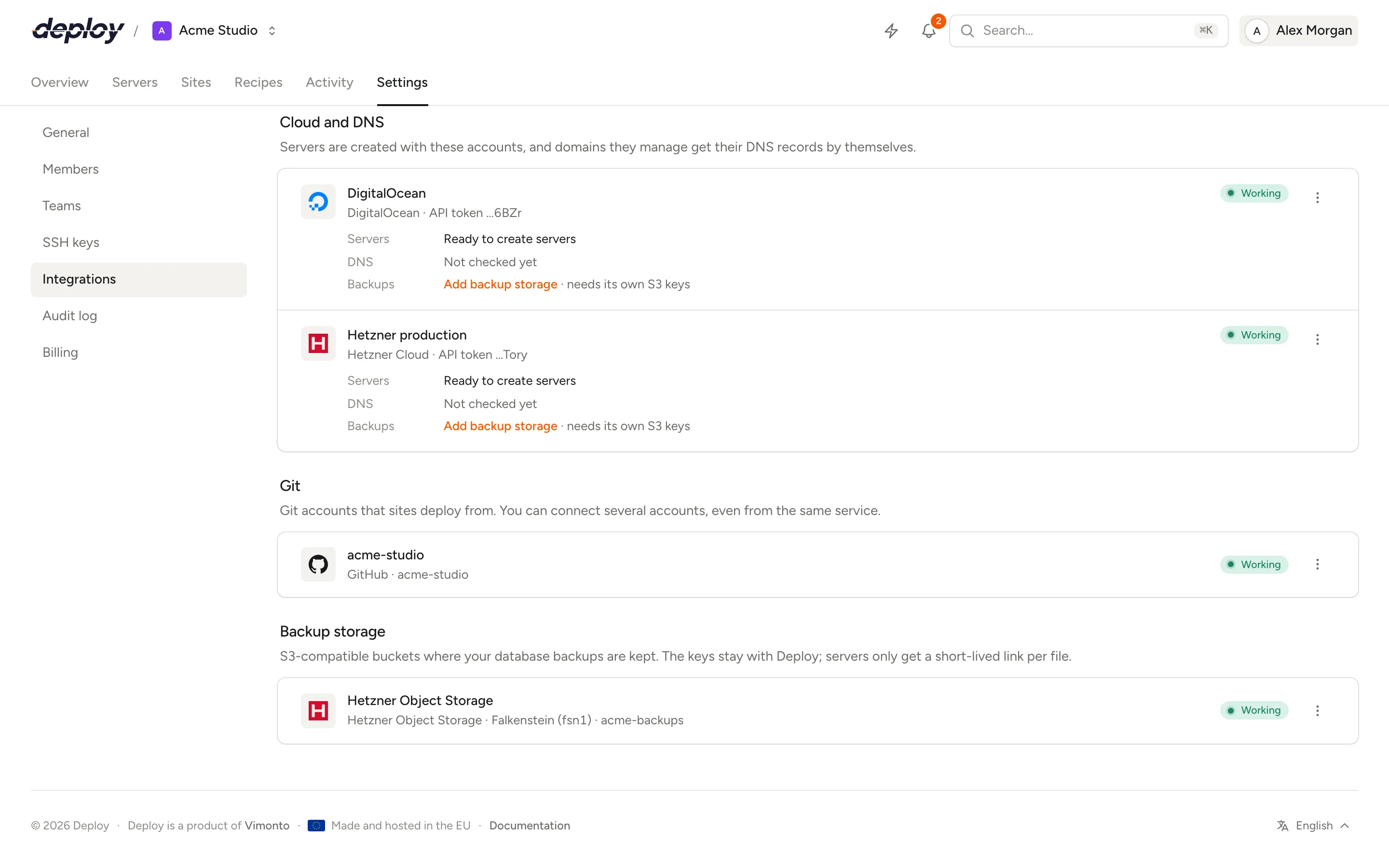Click the acme-studio Working status badge
The height and width of the screenshot is (868, 1389).
coord(1254,565)
